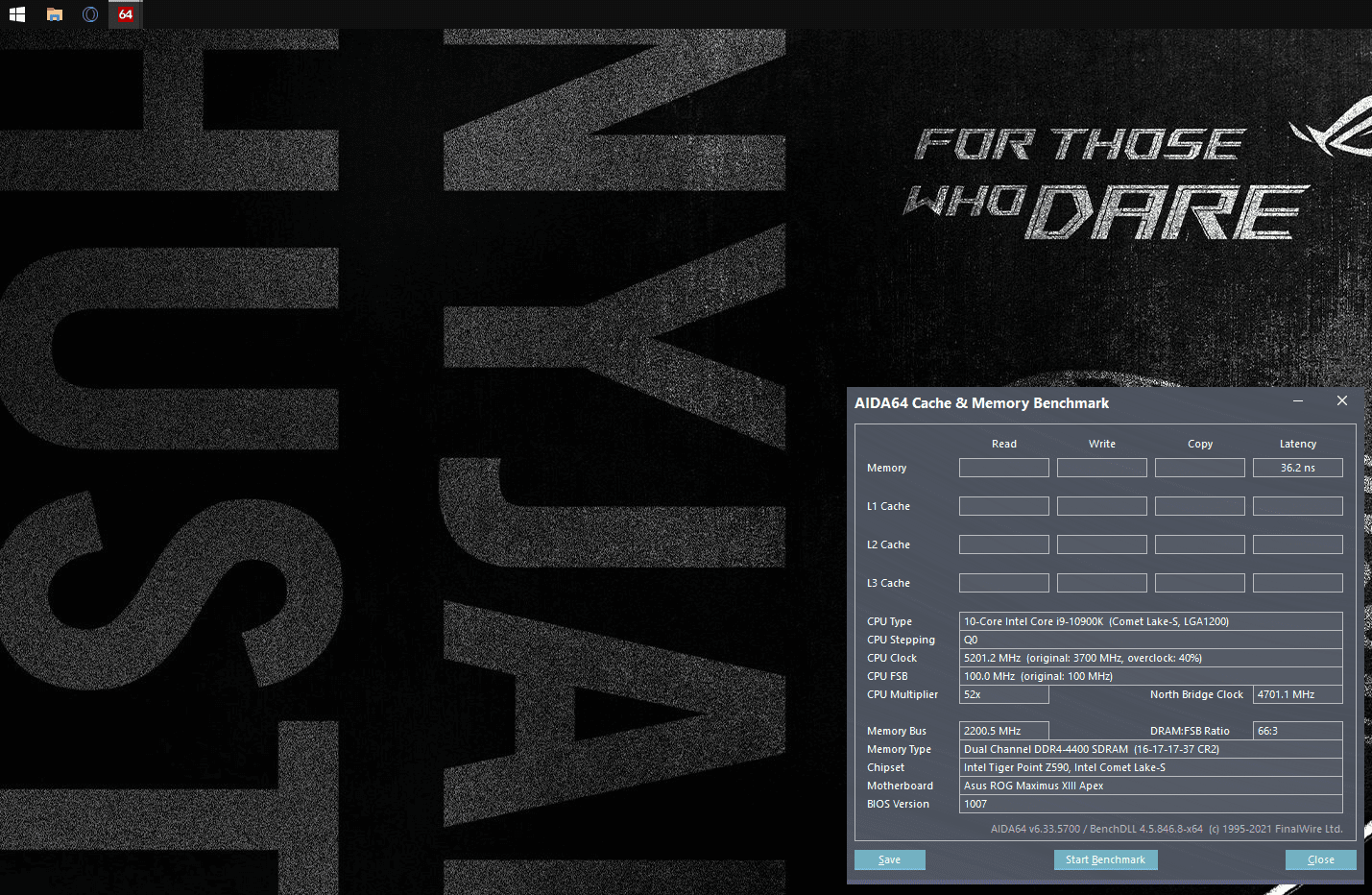Click the BIOS Version value 1007
The width and height of the screenshot is (1372, 895).
1151,804
